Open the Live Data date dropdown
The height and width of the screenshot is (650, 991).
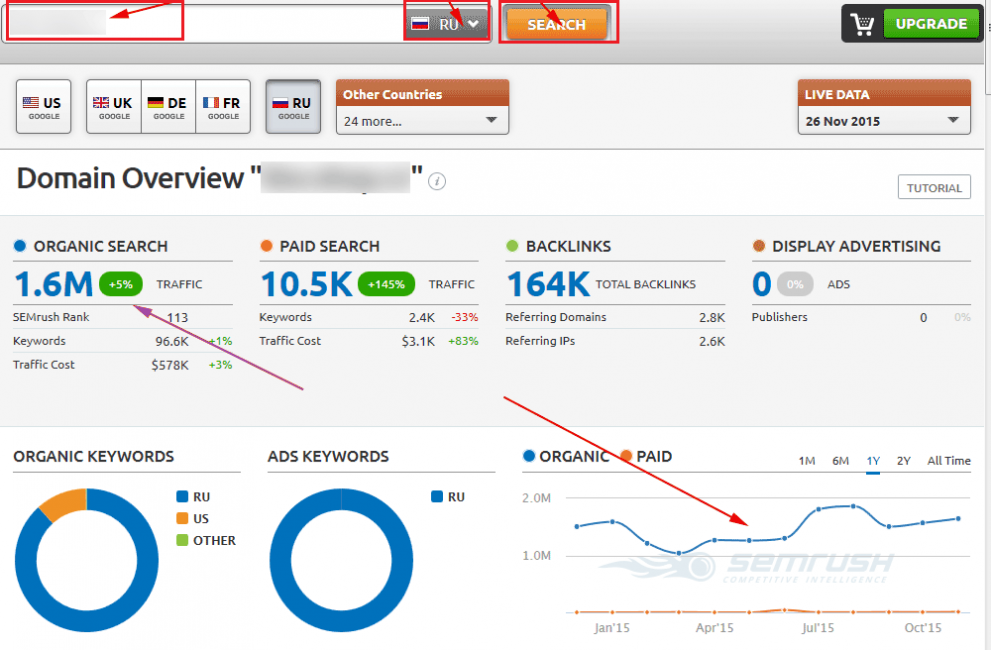884,121
